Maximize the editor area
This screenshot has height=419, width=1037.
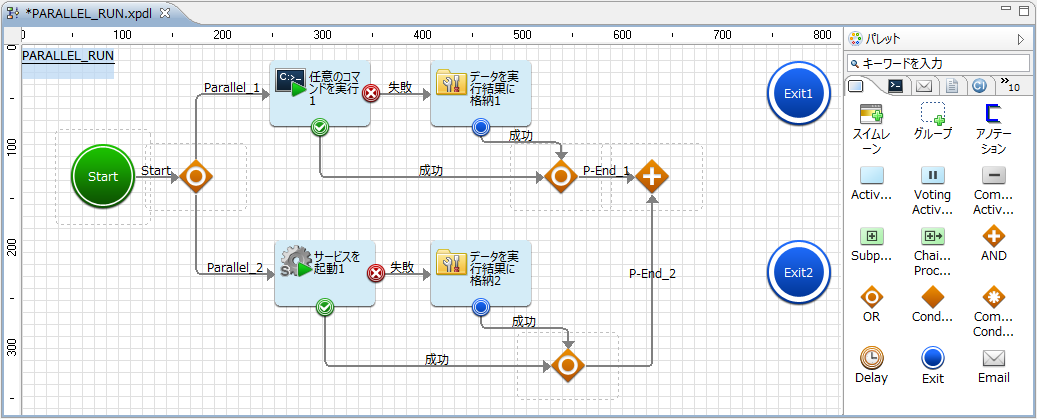[1024, 9]
